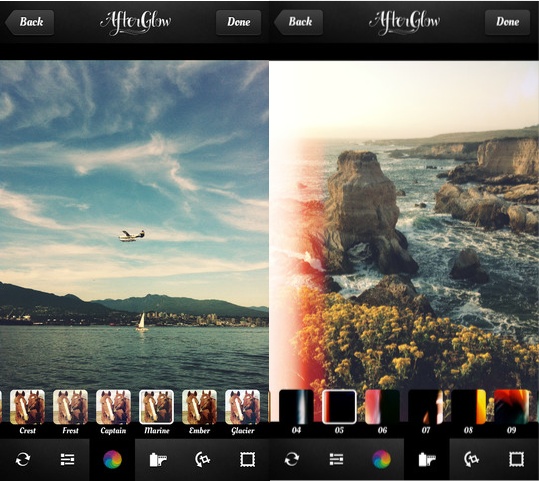Open frames border icon on right screen
Viewport: 539px width, 481px height.
click(516, 459)
